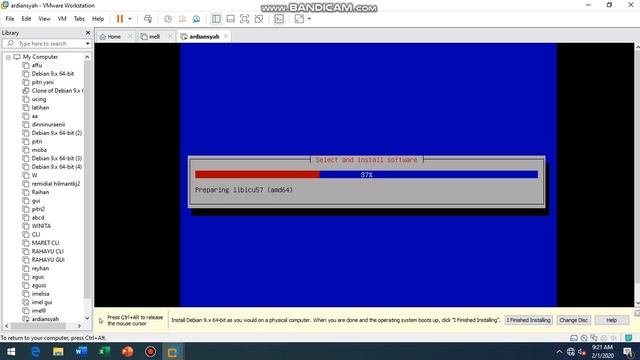The width and height of the screenshot is (640, 360).
Task: Open the Windows Start menu
Action: (11, 351)
